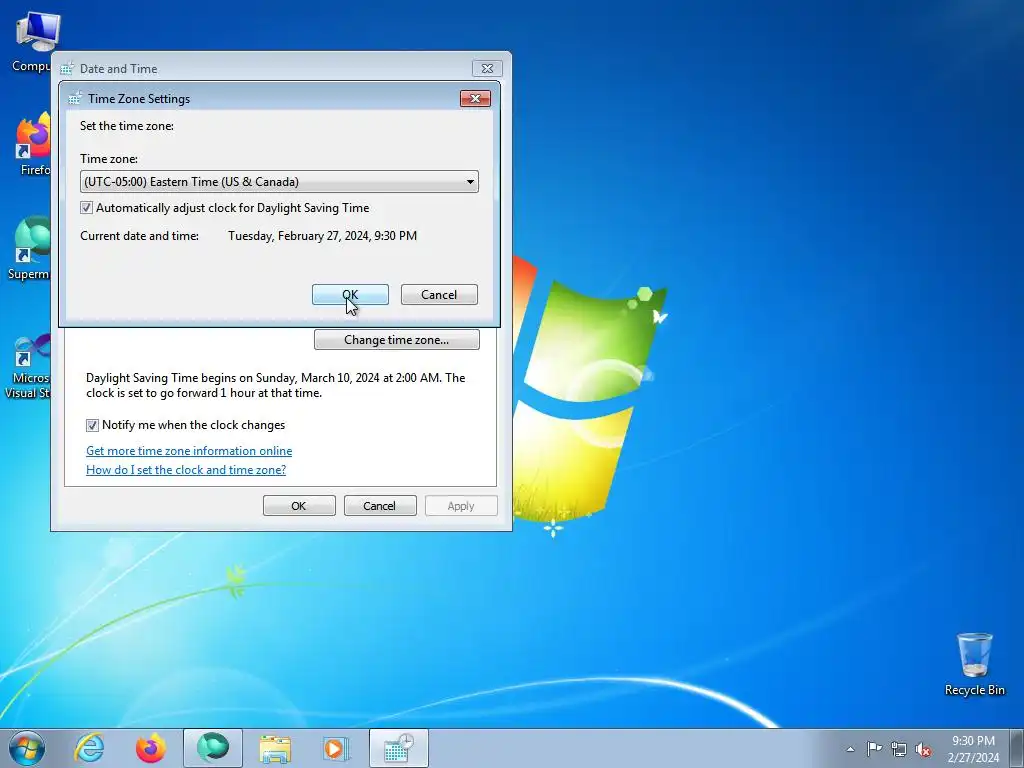Open the Time zone dropdown list
The image size is (1024, 768).
click(x=279, y=182)
